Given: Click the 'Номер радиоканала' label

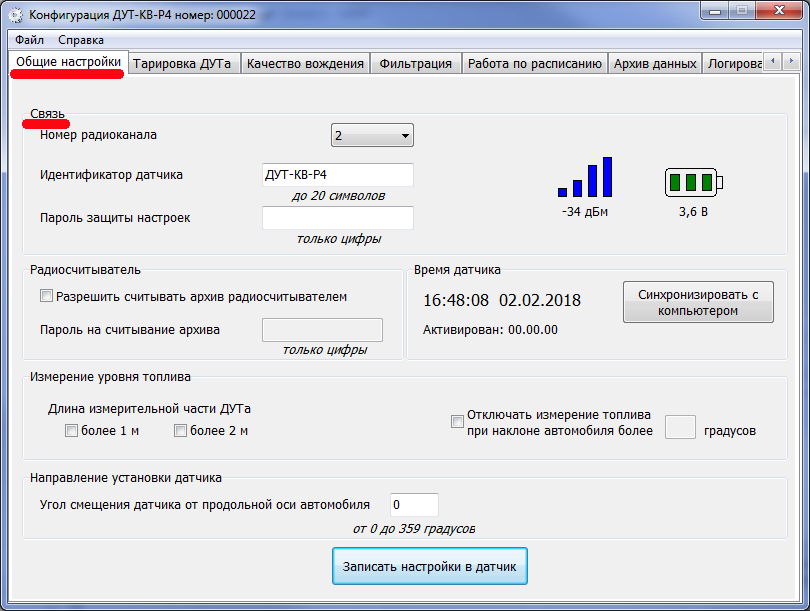Looking at the screenshot, I should tap(98, 135).
